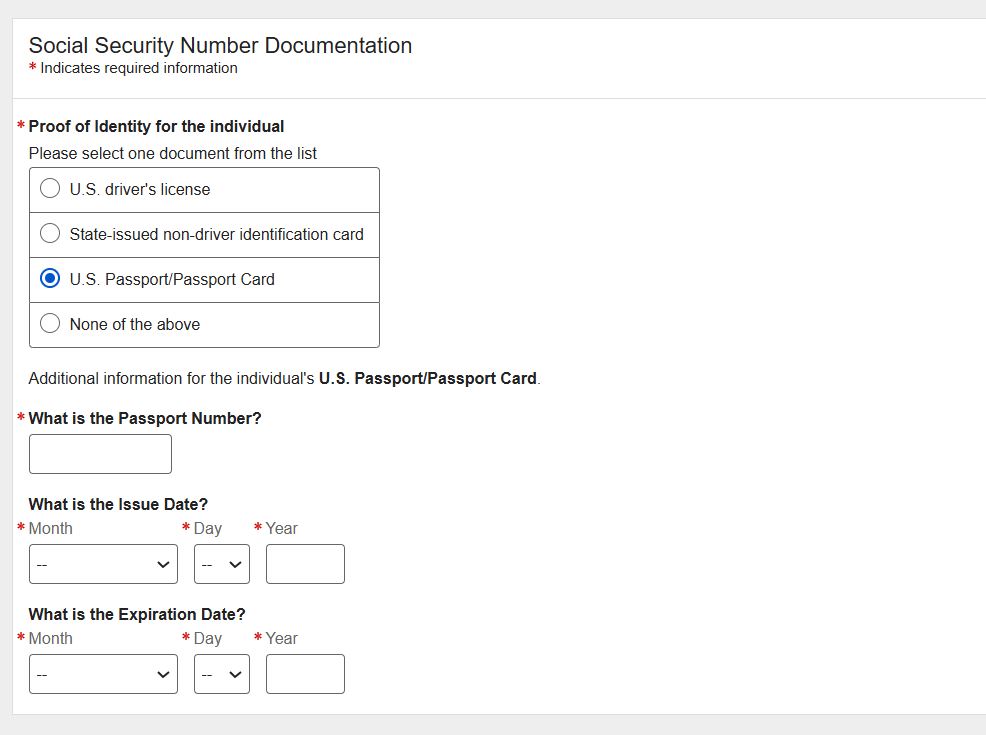Screen dimensions: 986x735
Task: Expand the Expiration Date Day dropdown
Action: [x=222, y=674]
